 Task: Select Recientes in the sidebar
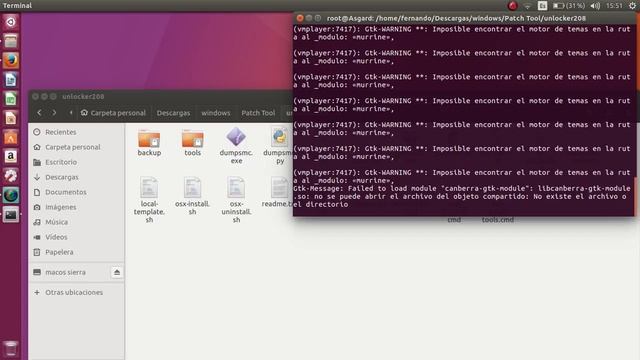[76, 132]
